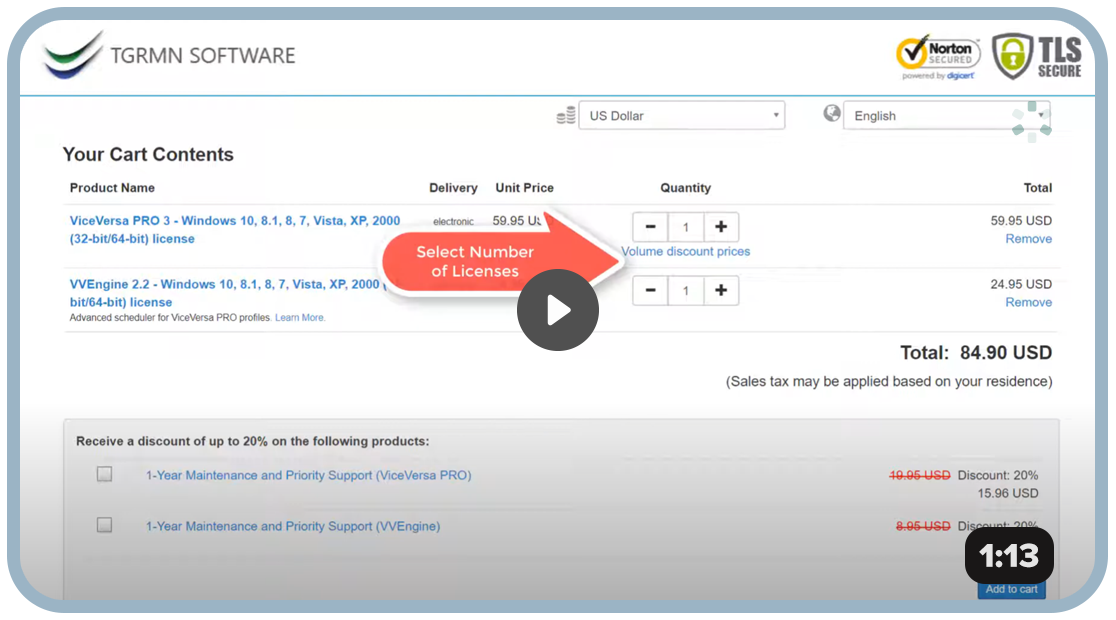
Task: Edit ViceVersa PRO 3 quantity field
Action: 685,227
